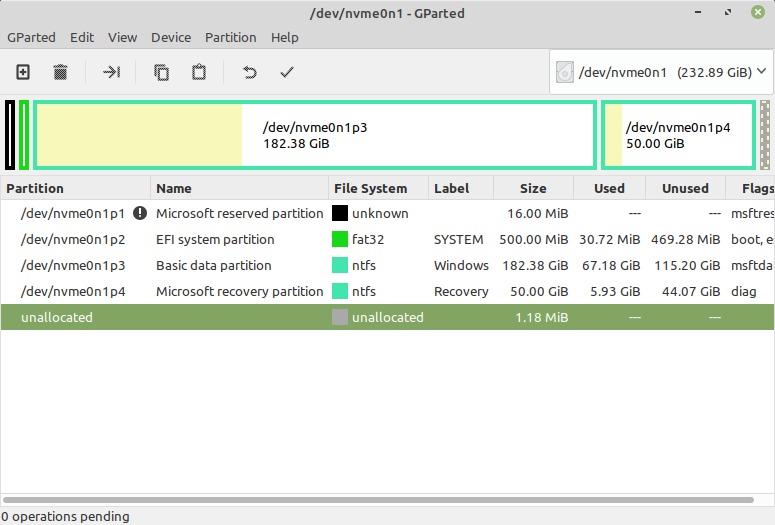The width and height of the screenshot is (775, 525).
Task: Click the Paste partition clipboard icon
Action: tap(199, 72)
